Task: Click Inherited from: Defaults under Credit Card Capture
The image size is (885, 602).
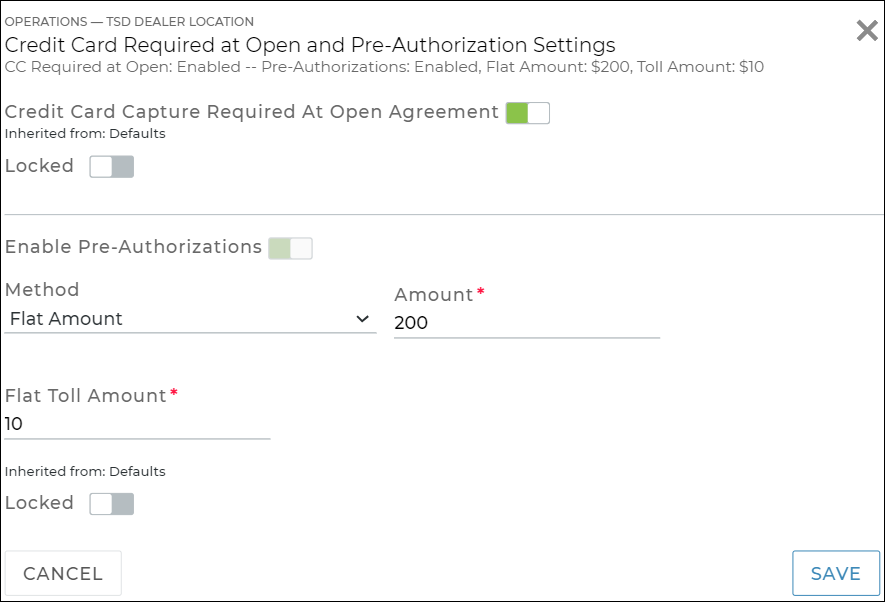Action: click(x=85, y=133)
